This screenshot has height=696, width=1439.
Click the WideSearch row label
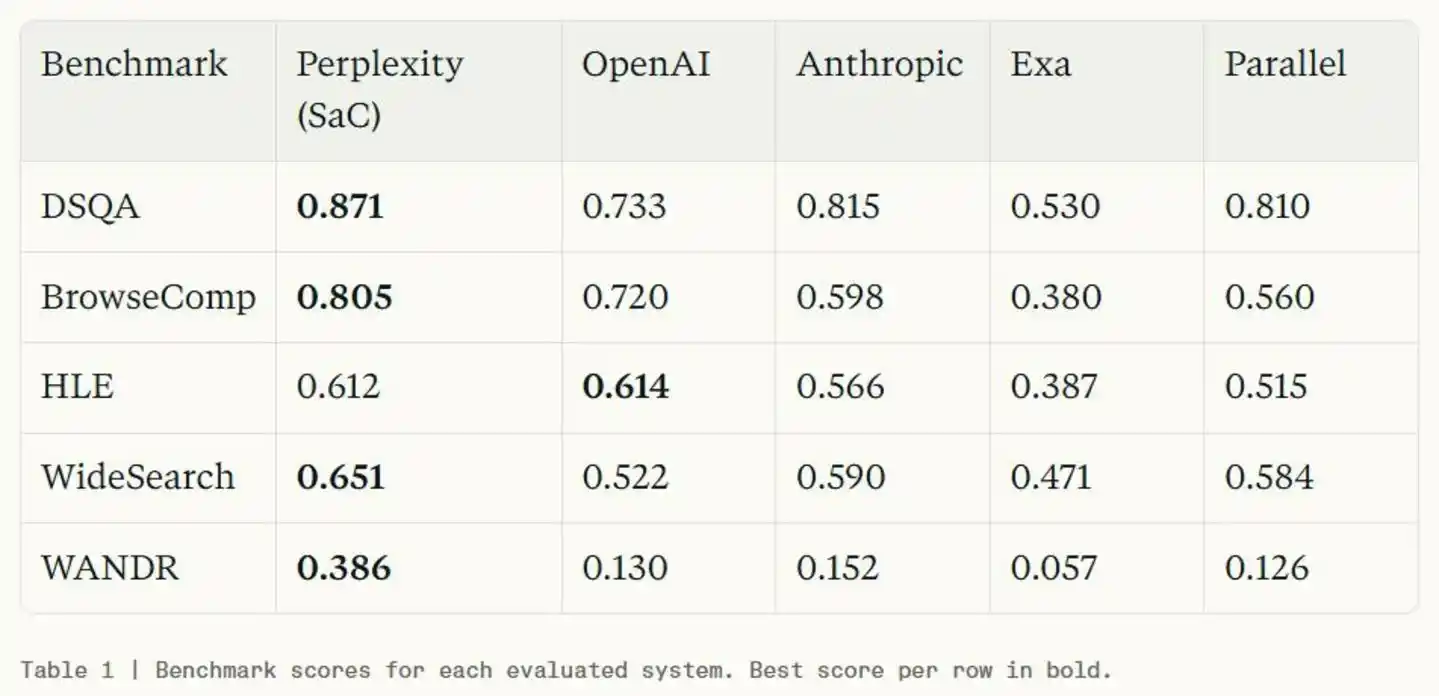[x=138, y=477]
